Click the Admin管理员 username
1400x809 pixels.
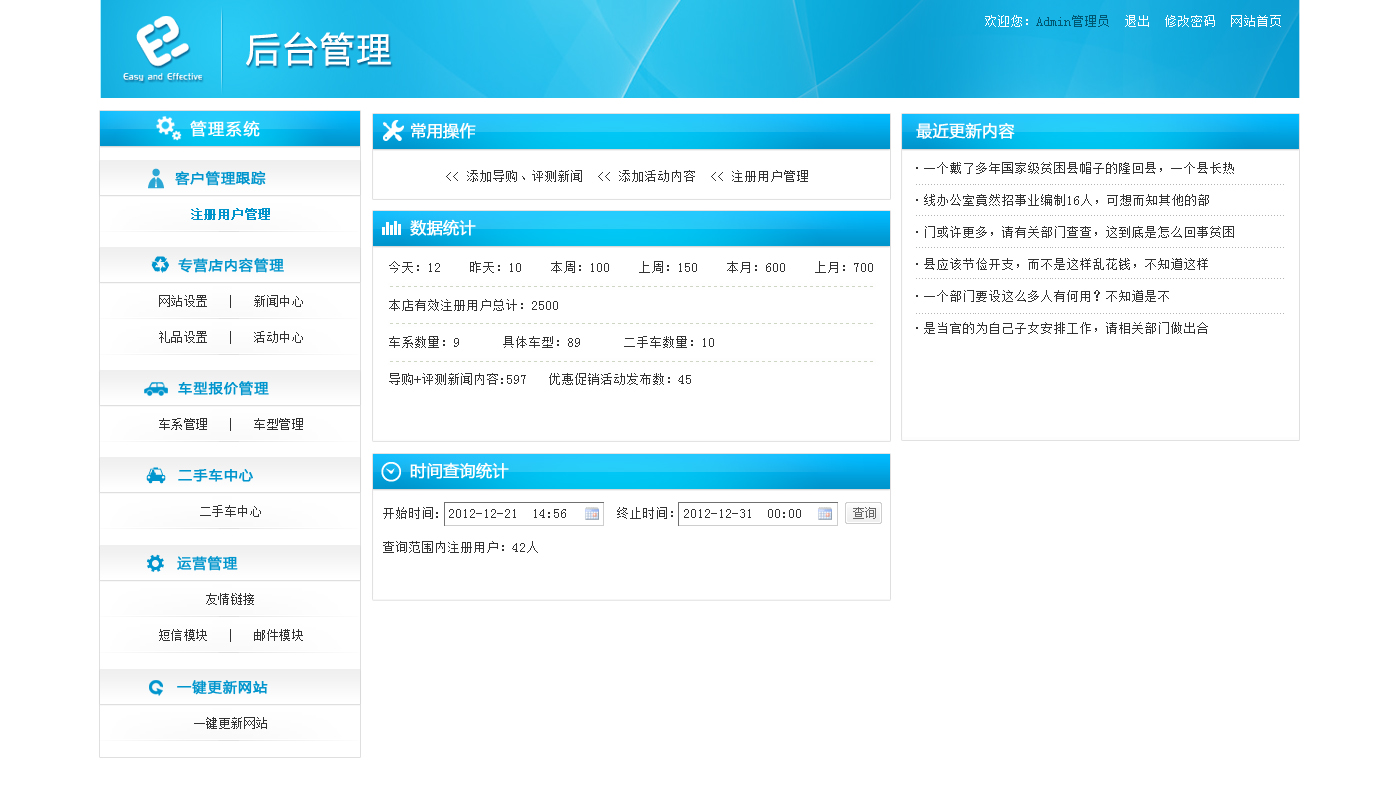(1072, 21)
